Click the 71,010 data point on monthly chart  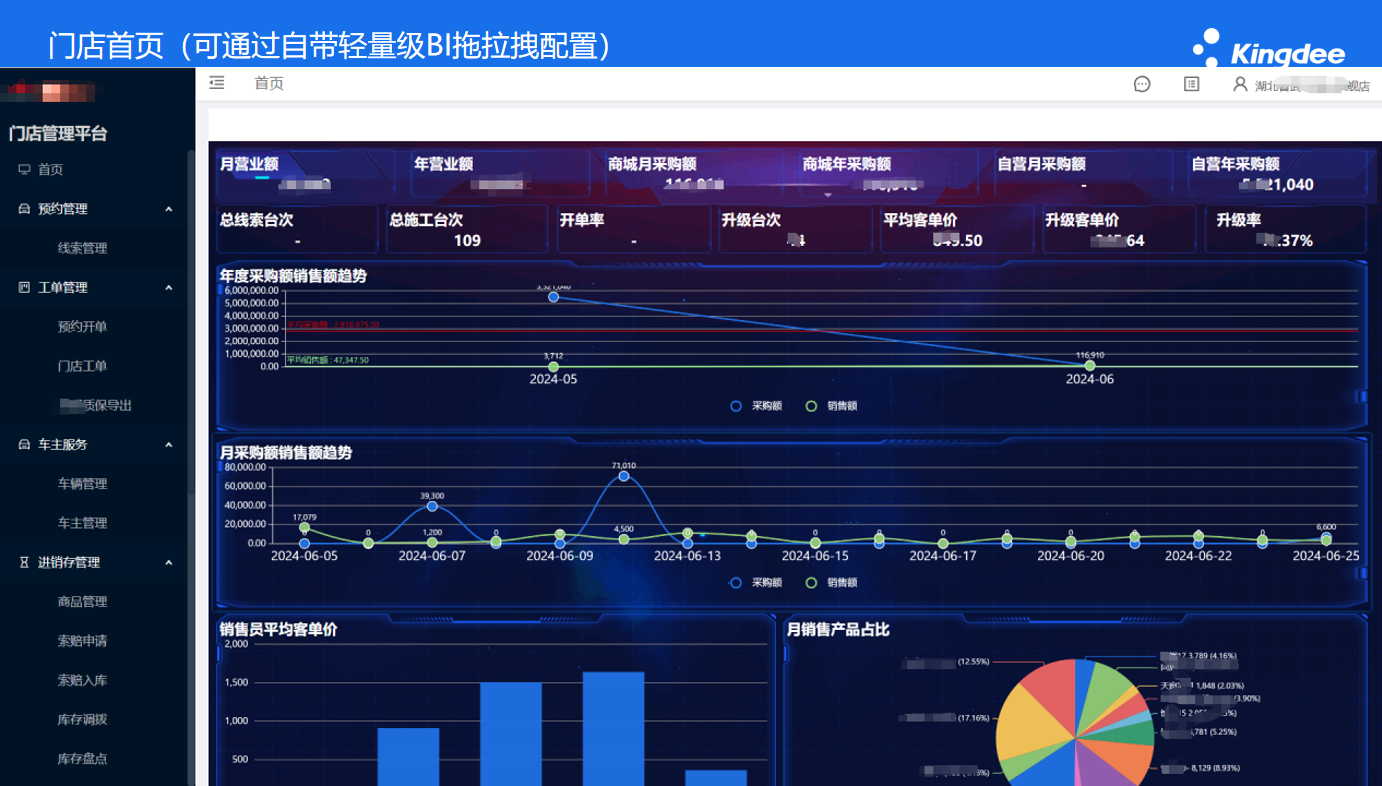tap(624, 476)
